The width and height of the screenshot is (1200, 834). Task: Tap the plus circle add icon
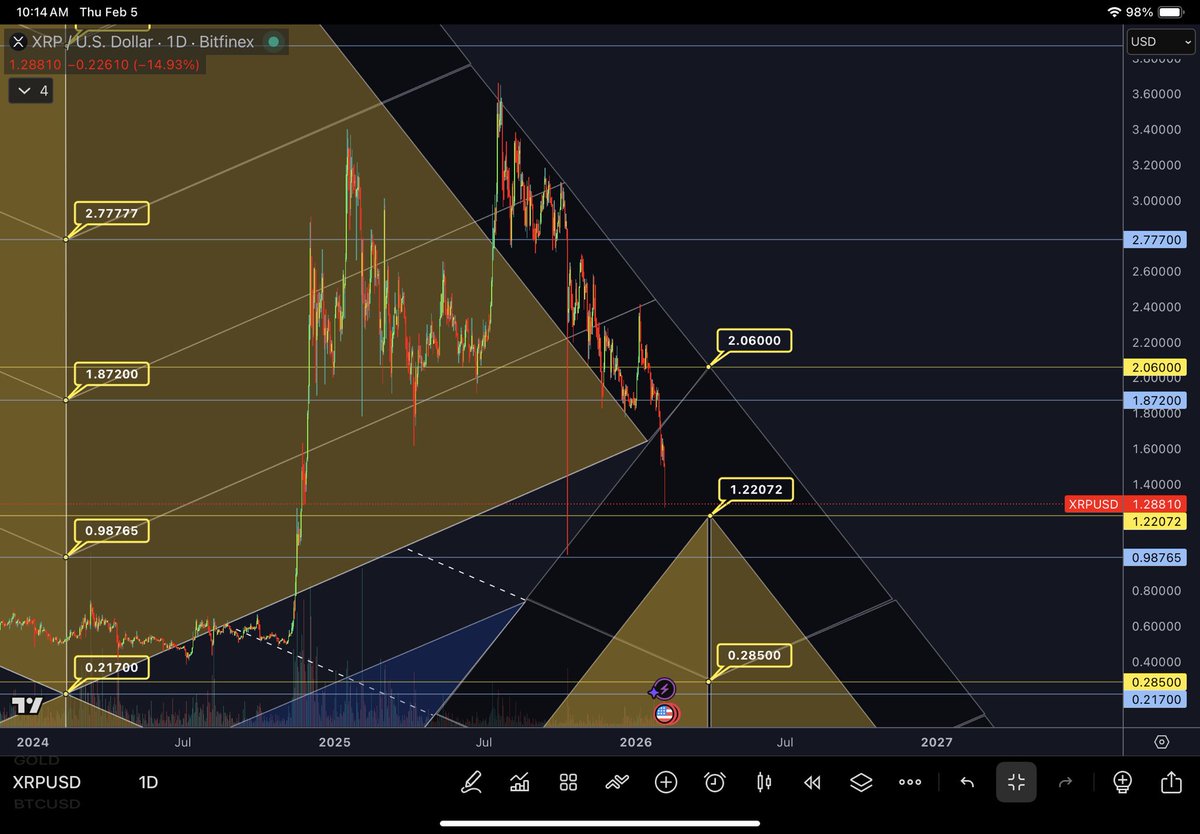tap(666, 783)
